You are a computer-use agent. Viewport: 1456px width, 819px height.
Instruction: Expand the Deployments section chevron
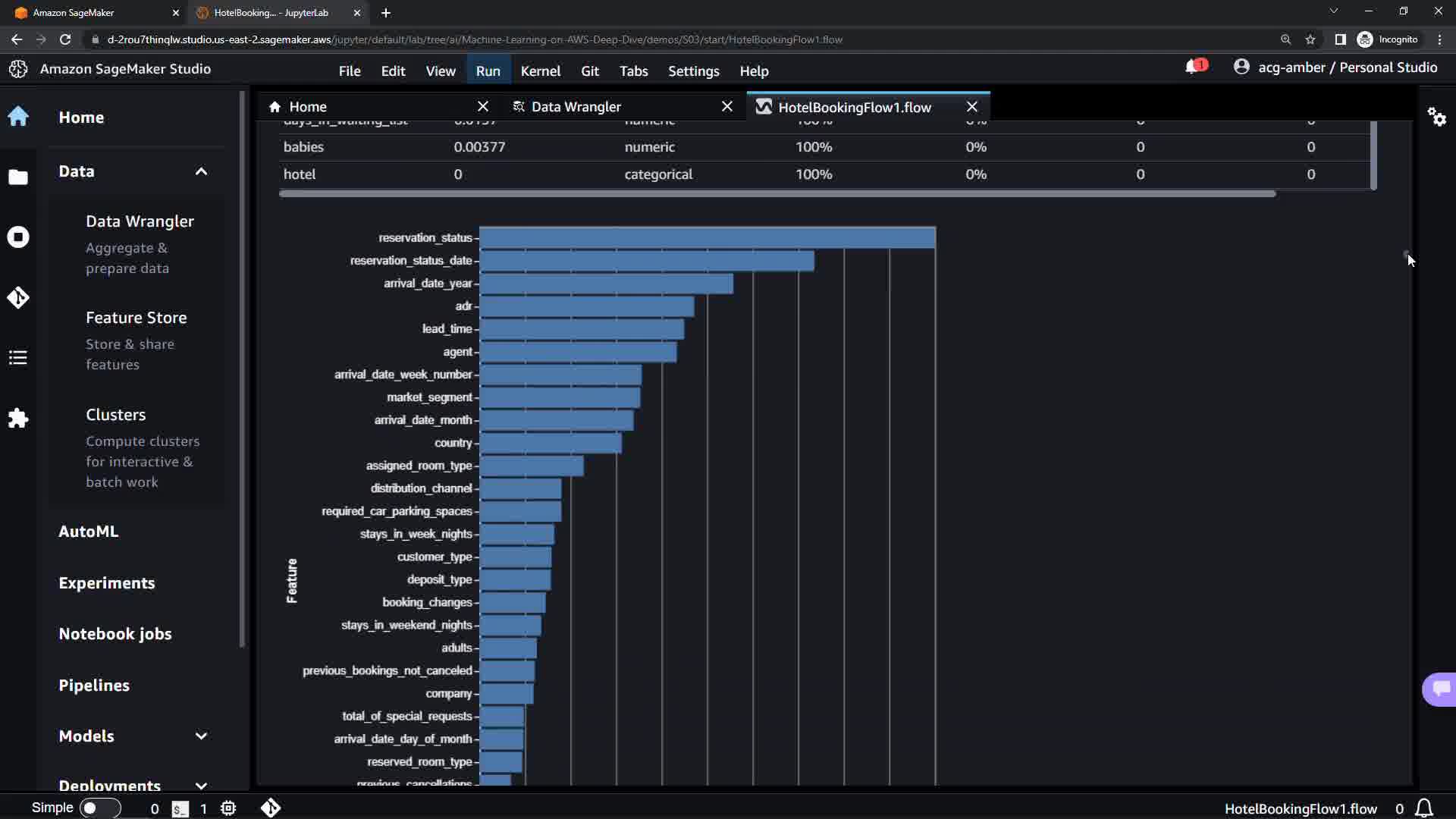(201, 785)
